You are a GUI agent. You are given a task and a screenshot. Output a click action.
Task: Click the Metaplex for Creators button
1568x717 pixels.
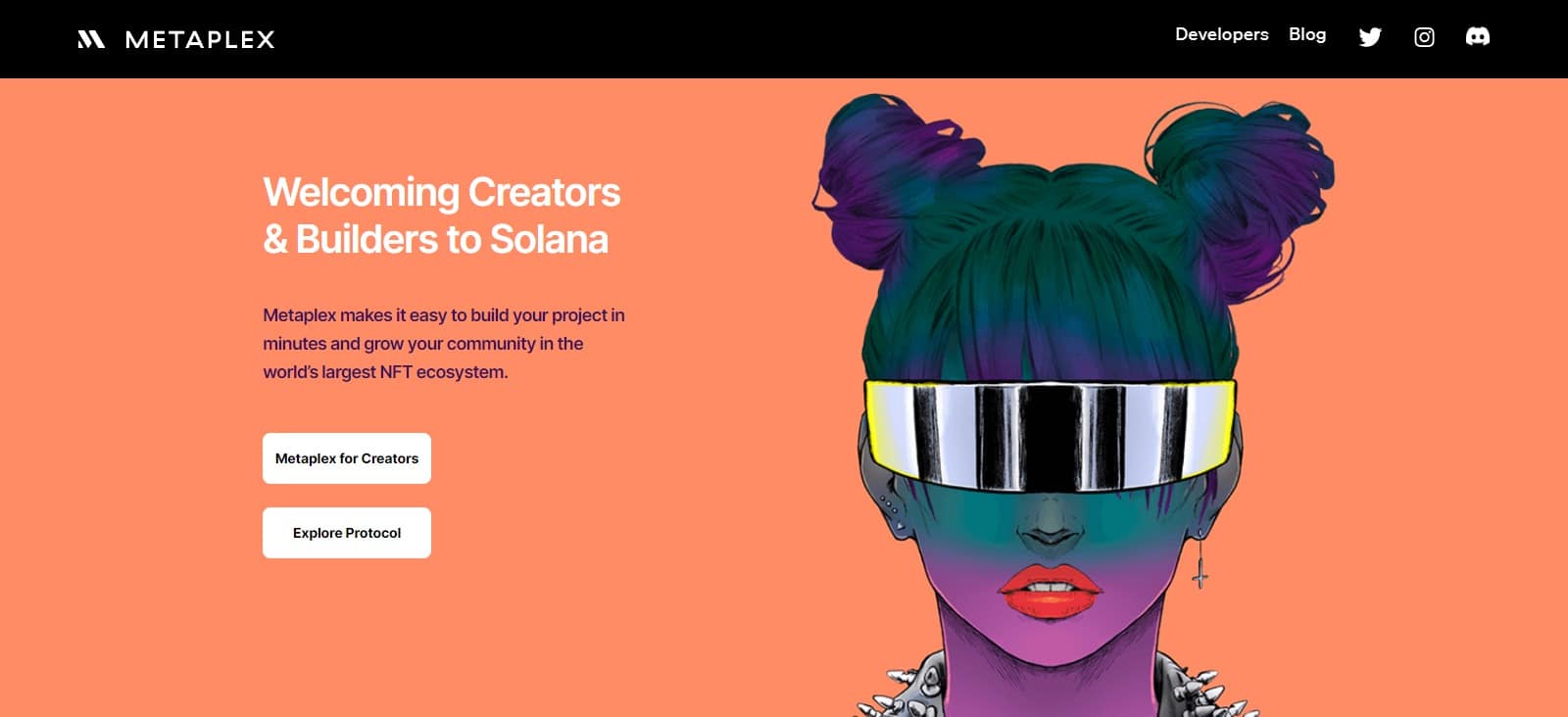(x=347, y=458)
